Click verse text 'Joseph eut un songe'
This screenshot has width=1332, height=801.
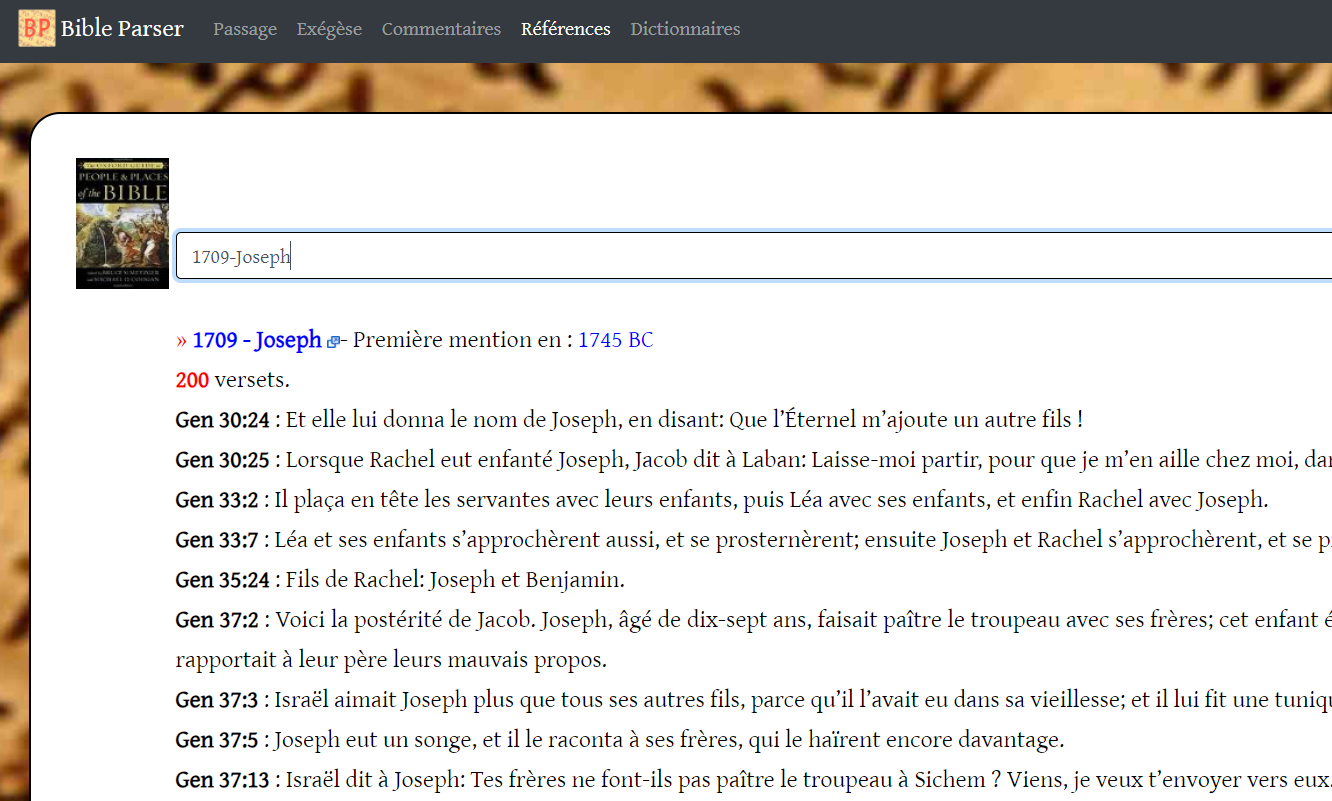click(364, 740)
